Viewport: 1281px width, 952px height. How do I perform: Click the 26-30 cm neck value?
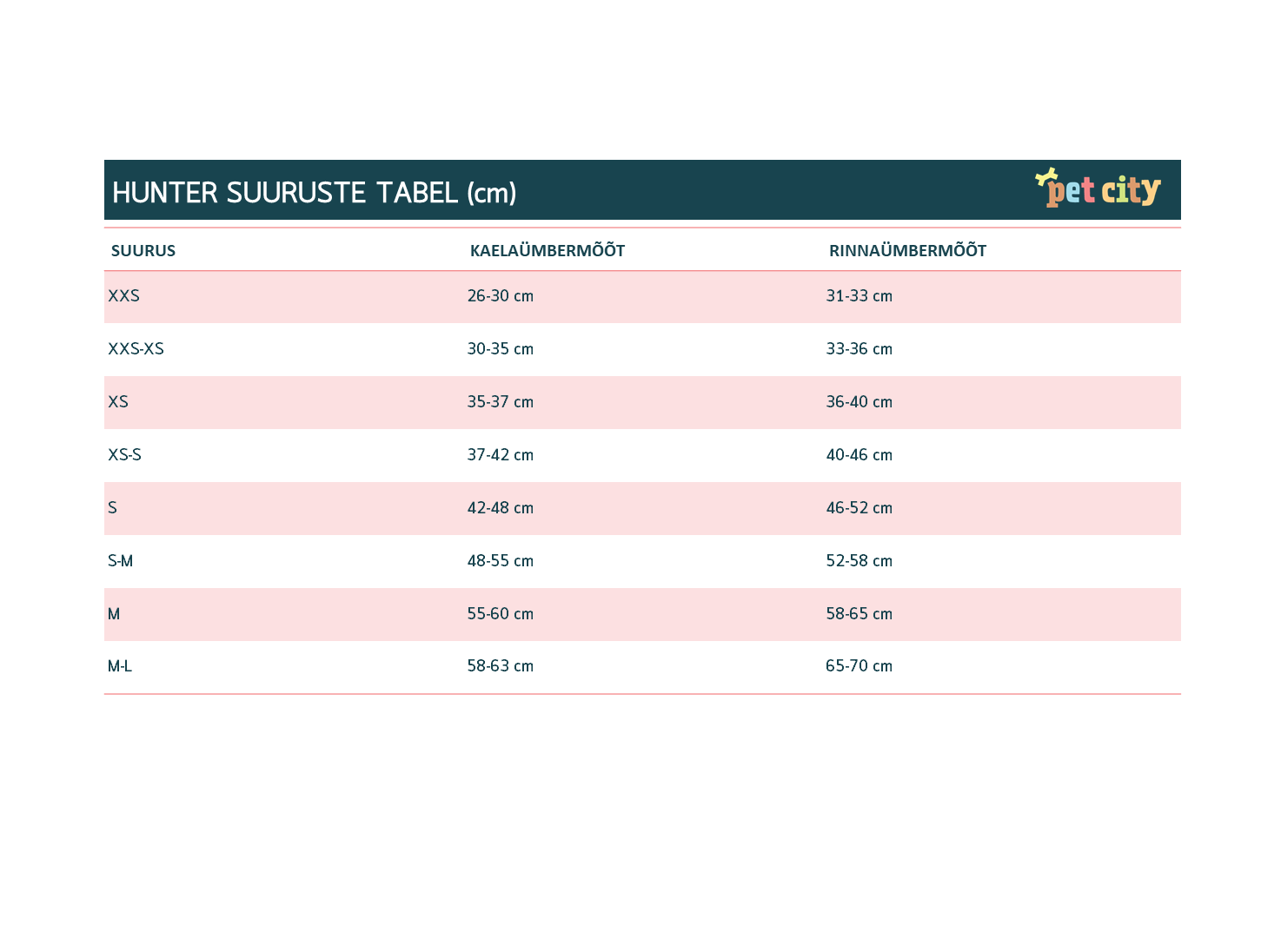coord(501,296)
